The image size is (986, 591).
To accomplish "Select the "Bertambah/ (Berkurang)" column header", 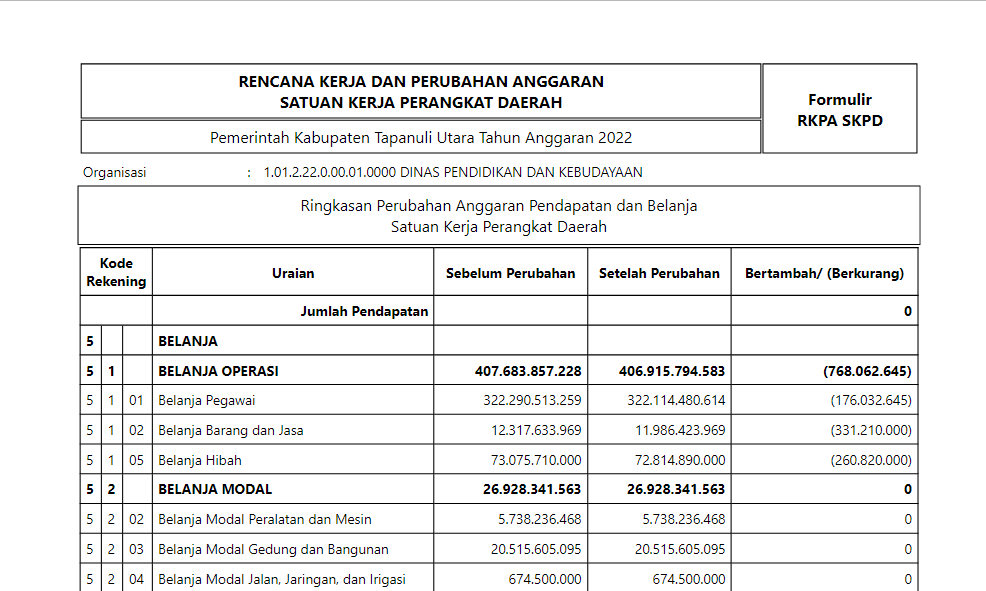I will point(824,273).
